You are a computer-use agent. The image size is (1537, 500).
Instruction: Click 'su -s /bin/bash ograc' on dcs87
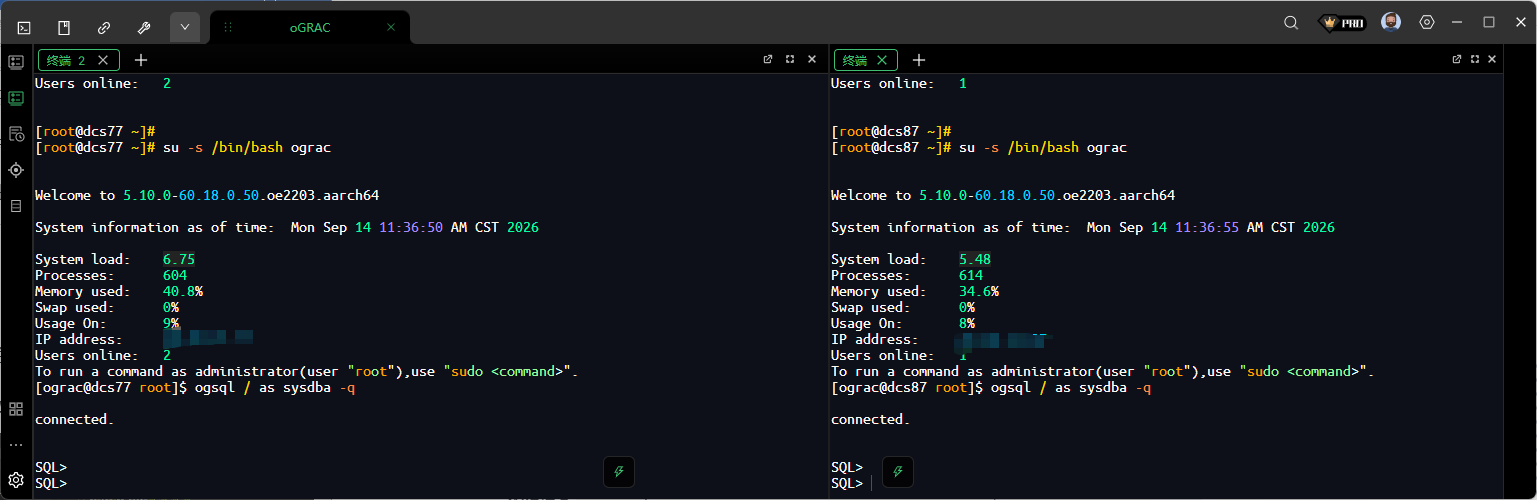[x=1043, y=148]
